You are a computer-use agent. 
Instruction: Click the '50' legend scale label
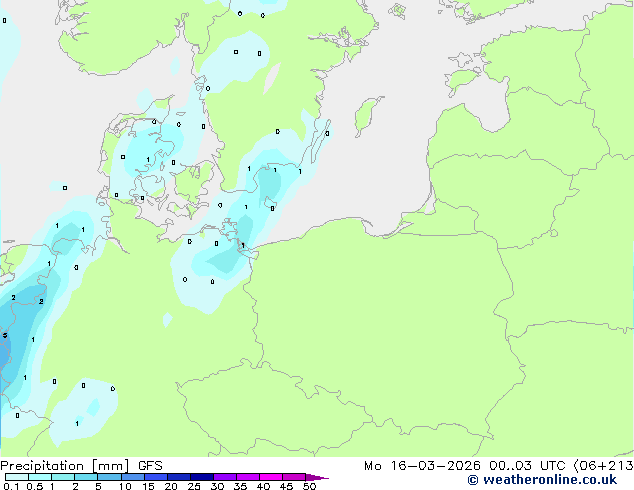309,486
